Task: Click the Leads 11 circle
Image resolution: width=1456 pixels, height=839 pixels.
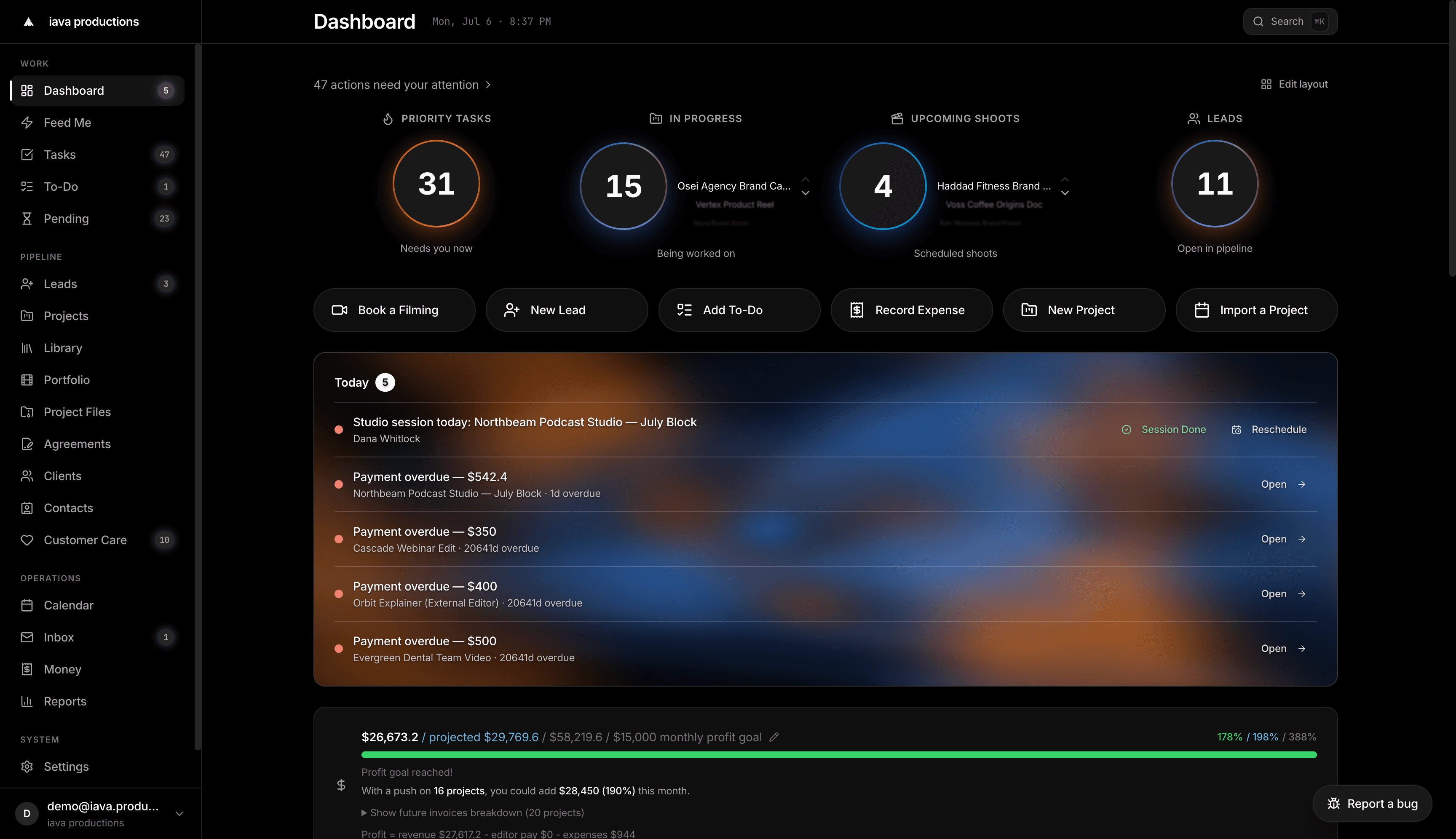Action: (x=1215, y=184)
